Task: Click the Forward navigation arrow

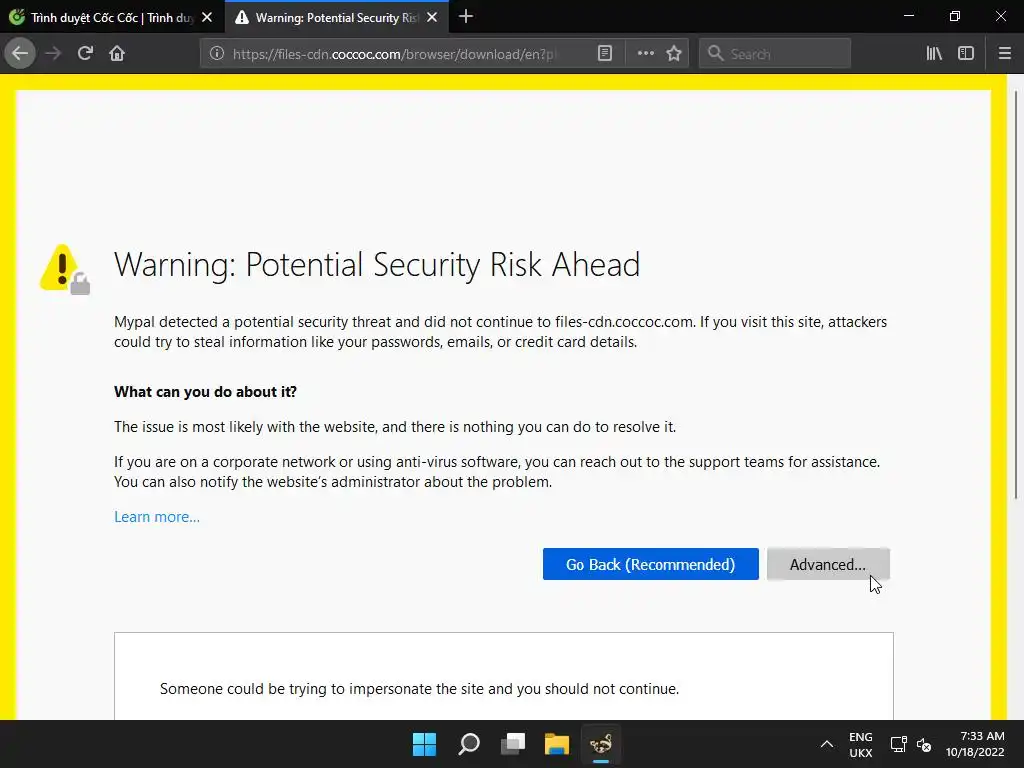Action: 53,54
